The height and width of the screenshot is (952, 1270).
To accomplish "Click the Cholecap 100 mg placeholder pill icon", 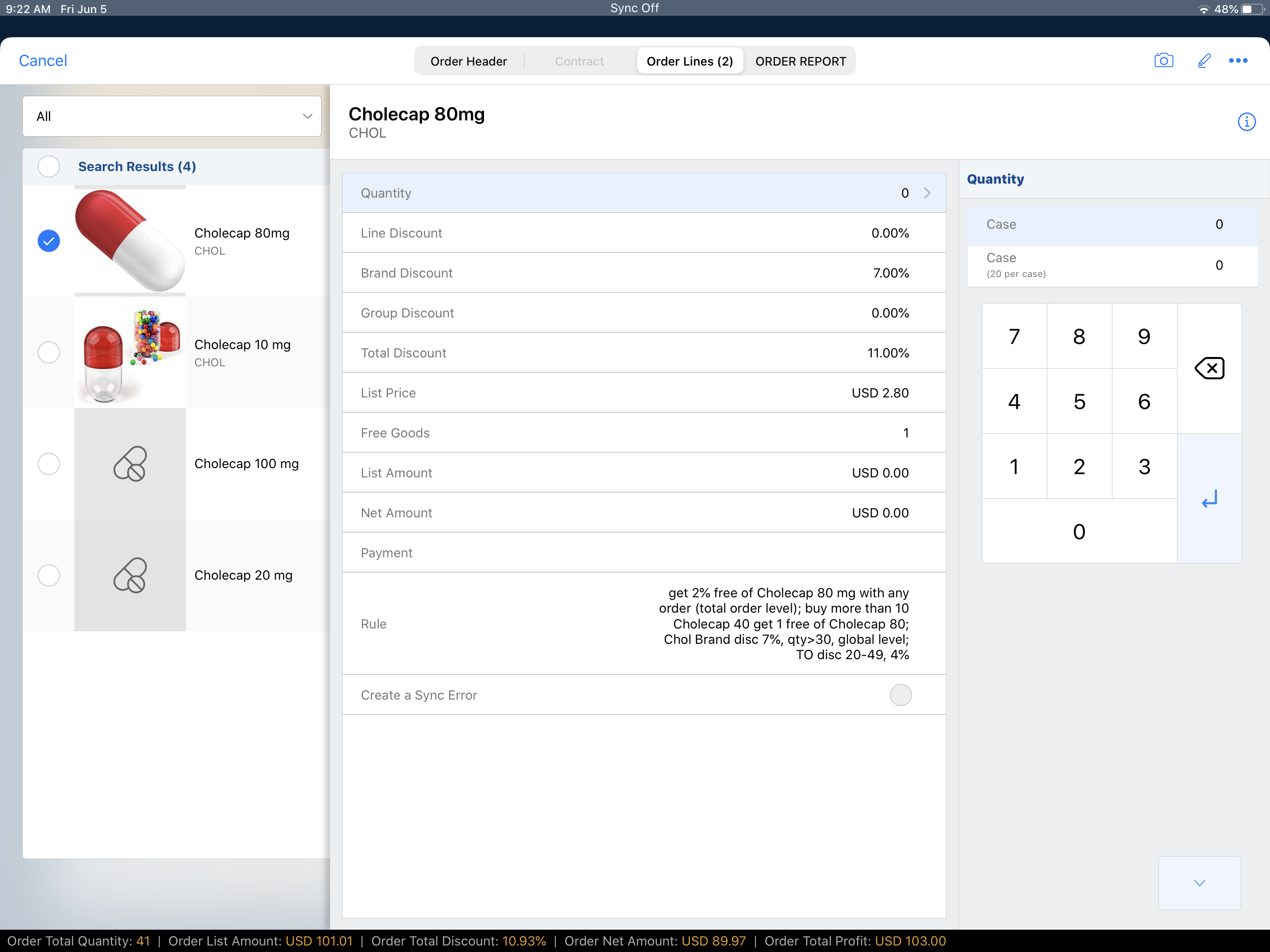I will coord(130,463).
